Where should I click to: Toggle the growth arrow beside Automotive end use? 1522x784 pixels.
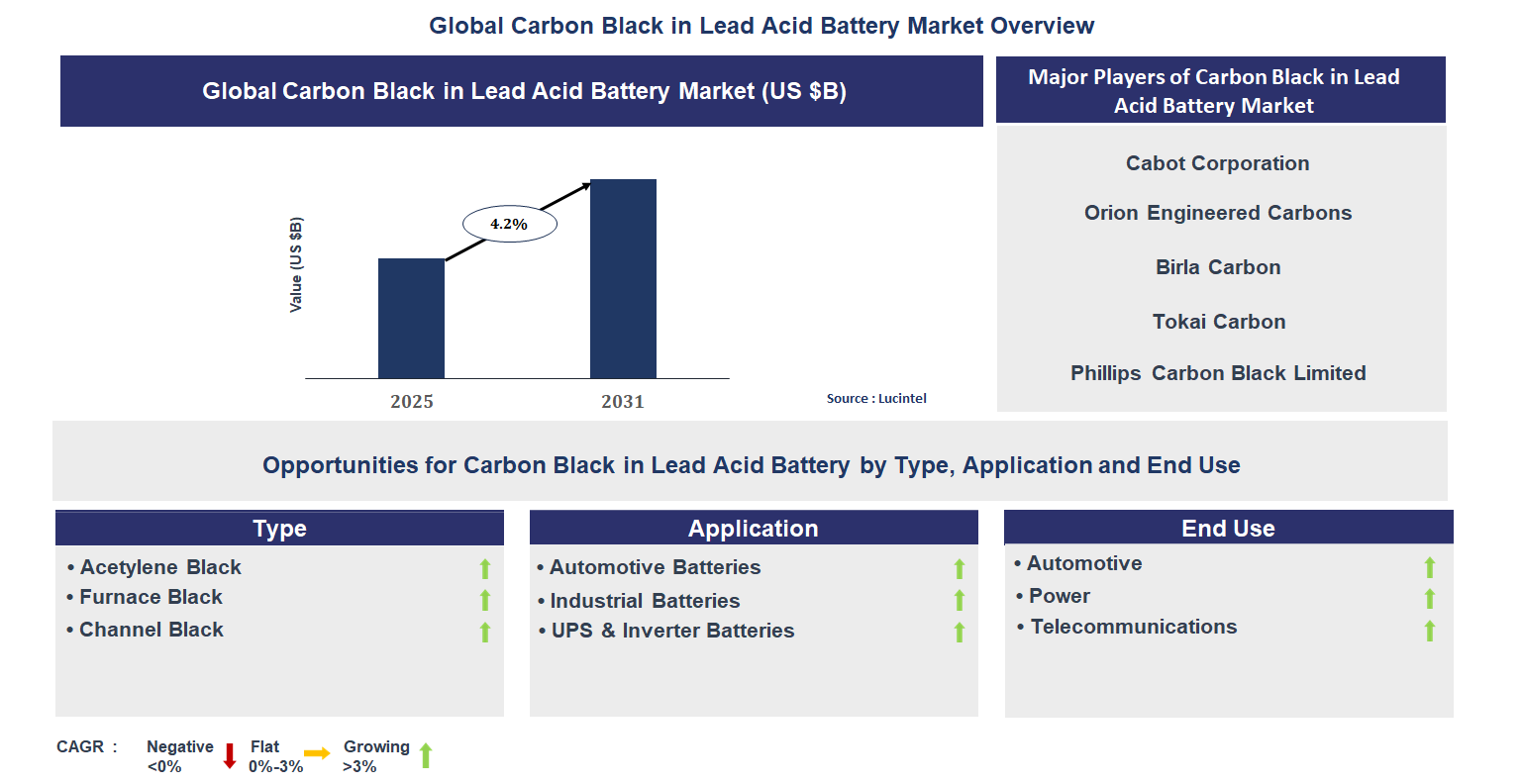pyautogui.click(x=1429, y=564)
